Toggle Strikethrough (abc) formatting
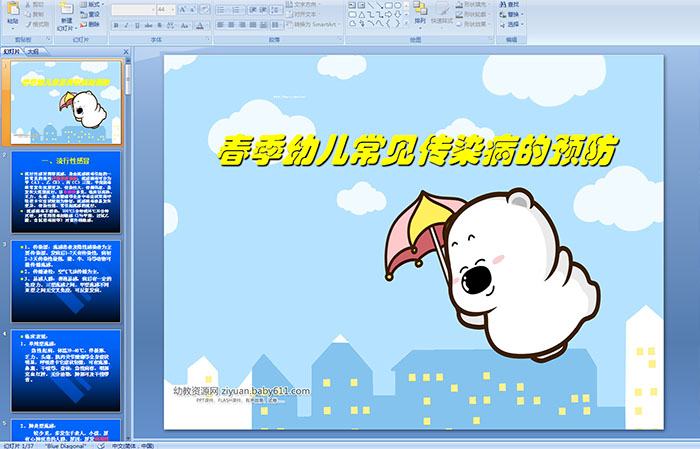This screenshot has width=700, height=449. pos(148,25)
